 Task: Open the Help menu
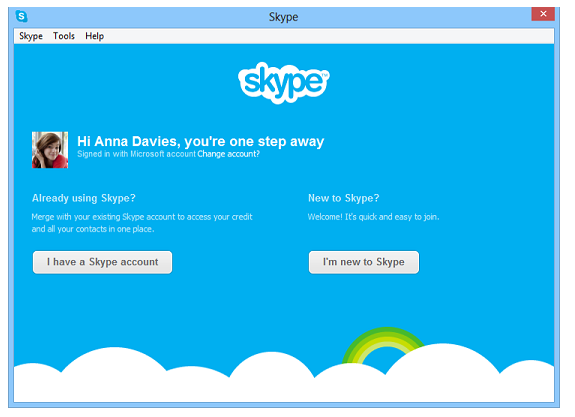(95, 36)
